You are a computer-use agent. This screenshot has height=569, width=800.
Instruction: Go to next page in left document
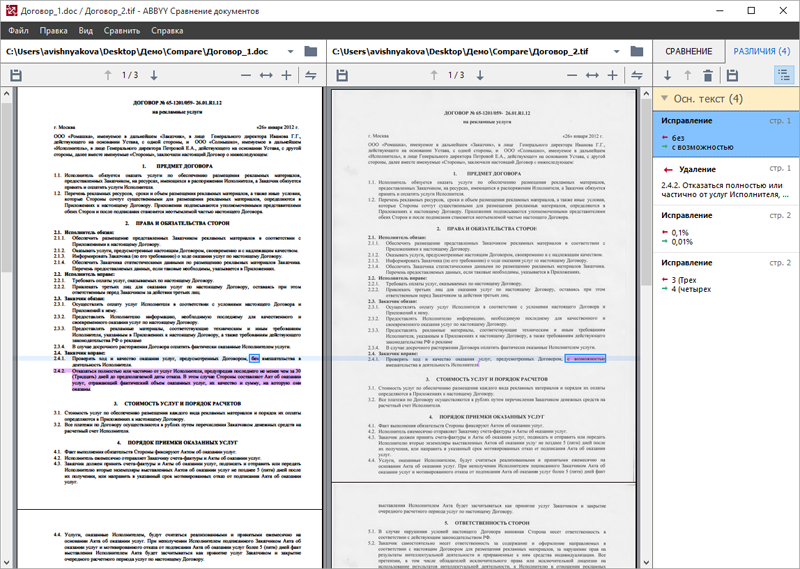pos(154,76)
